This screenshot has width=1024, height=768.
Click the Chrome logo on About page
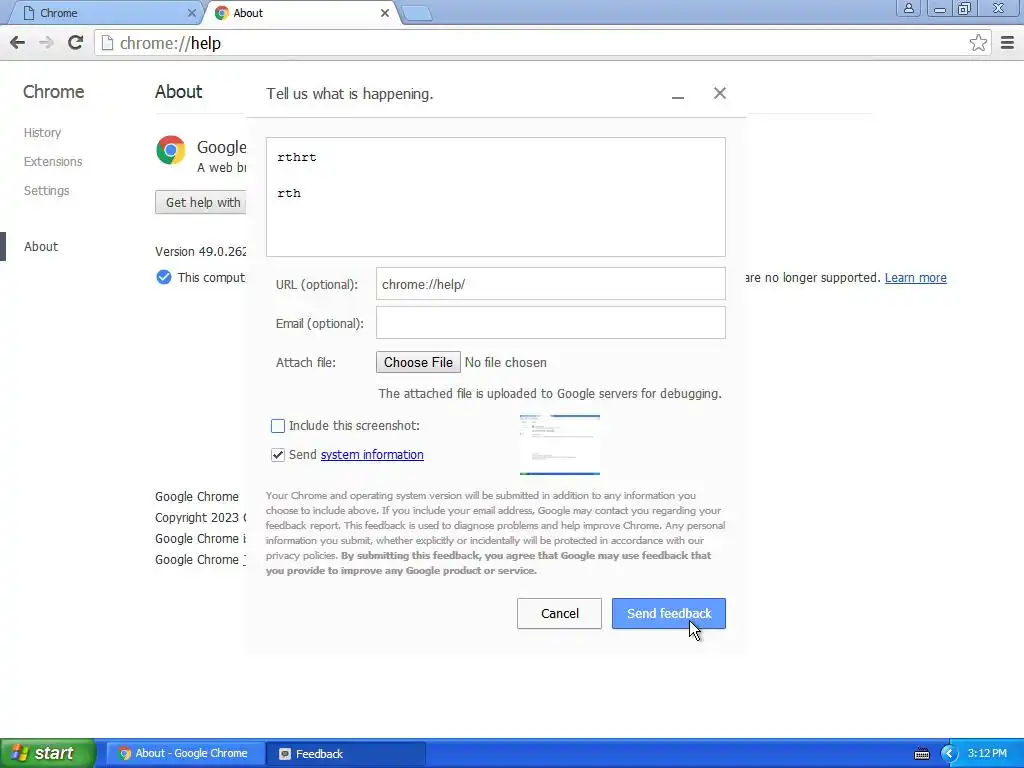[170, 150]
